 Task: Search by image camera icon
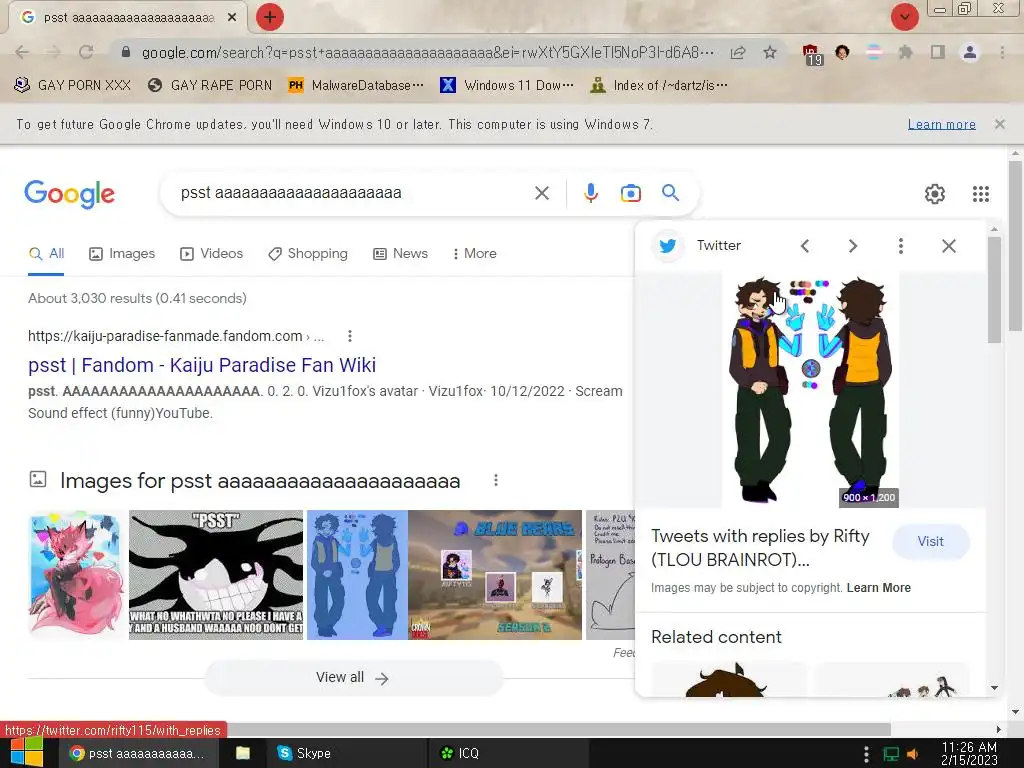(630, 193)
